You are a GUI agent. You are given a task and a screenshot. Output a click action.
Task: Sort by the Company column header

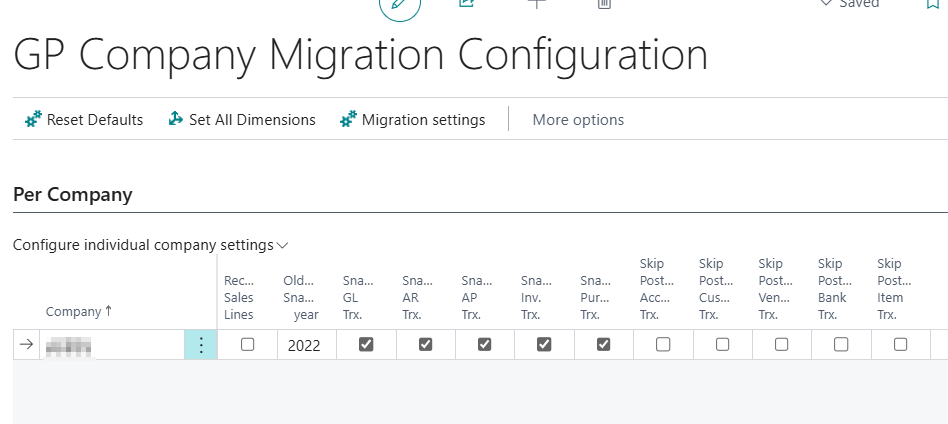click(78, 311)
